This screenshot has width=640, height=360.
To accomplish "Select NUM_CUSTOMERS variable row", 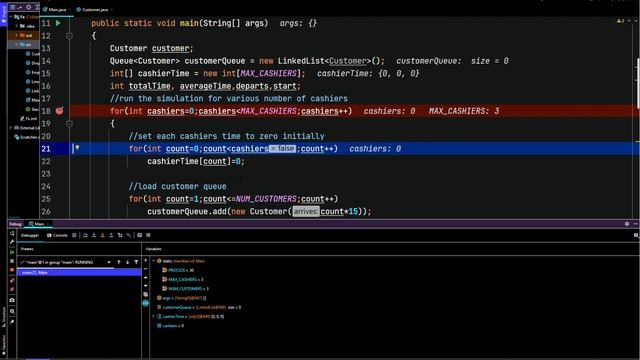I will coord(185,289).
